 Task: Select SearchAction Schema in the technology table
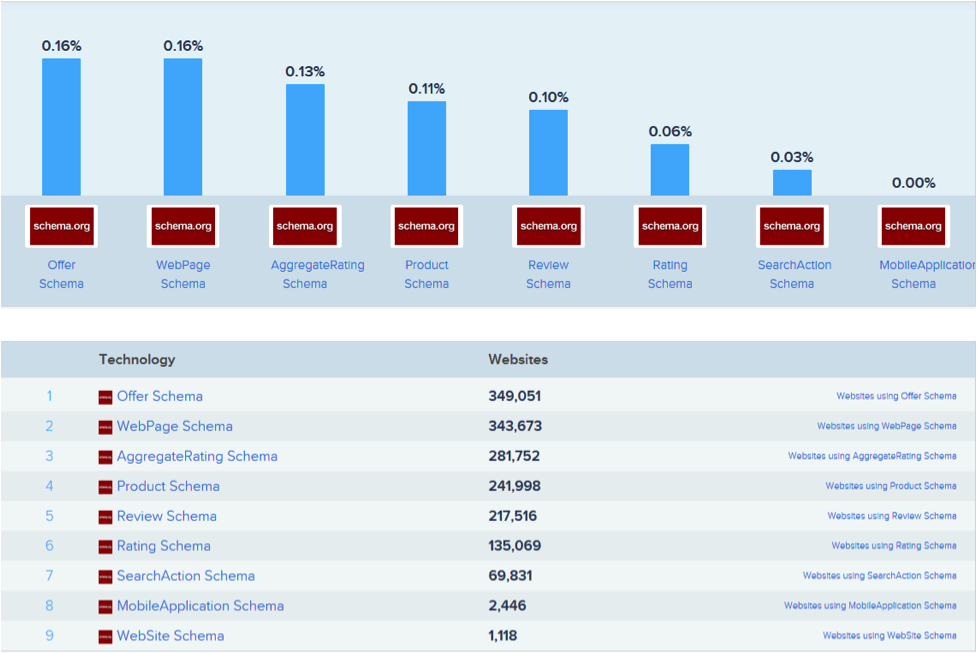point(186,576)
